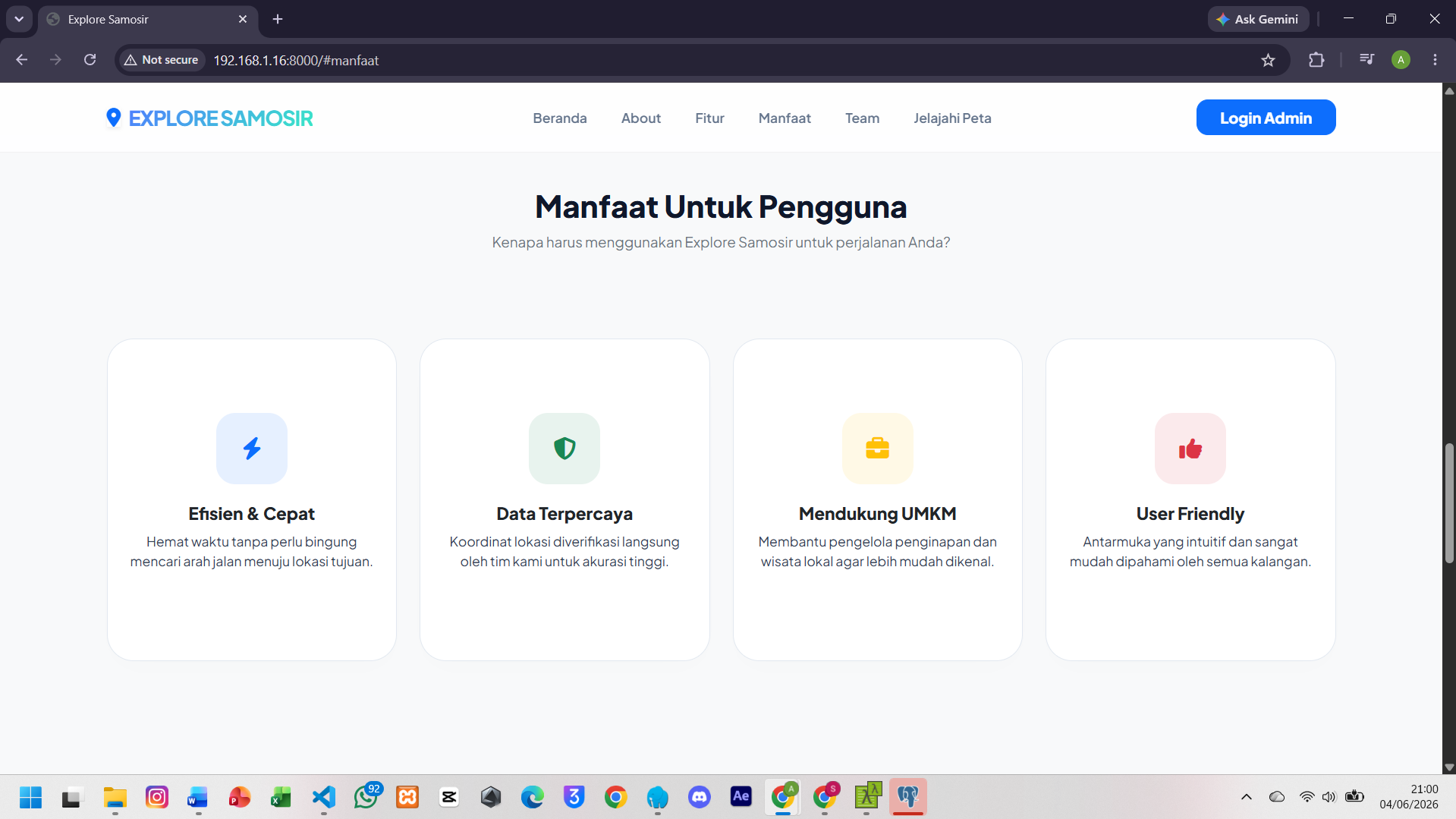
Task: Close the Explore Samosir tab
Action: pyautogui.click(x=243, y=19)
